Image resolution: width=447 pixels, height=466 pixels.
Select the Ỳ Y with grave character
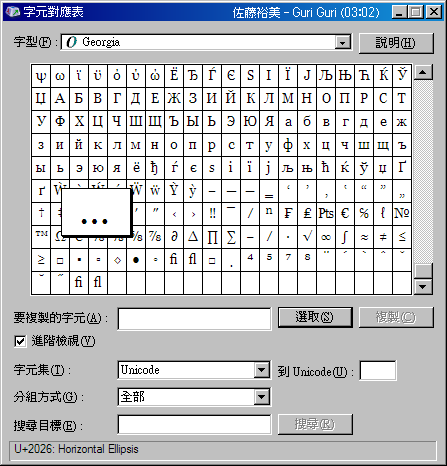174,191
